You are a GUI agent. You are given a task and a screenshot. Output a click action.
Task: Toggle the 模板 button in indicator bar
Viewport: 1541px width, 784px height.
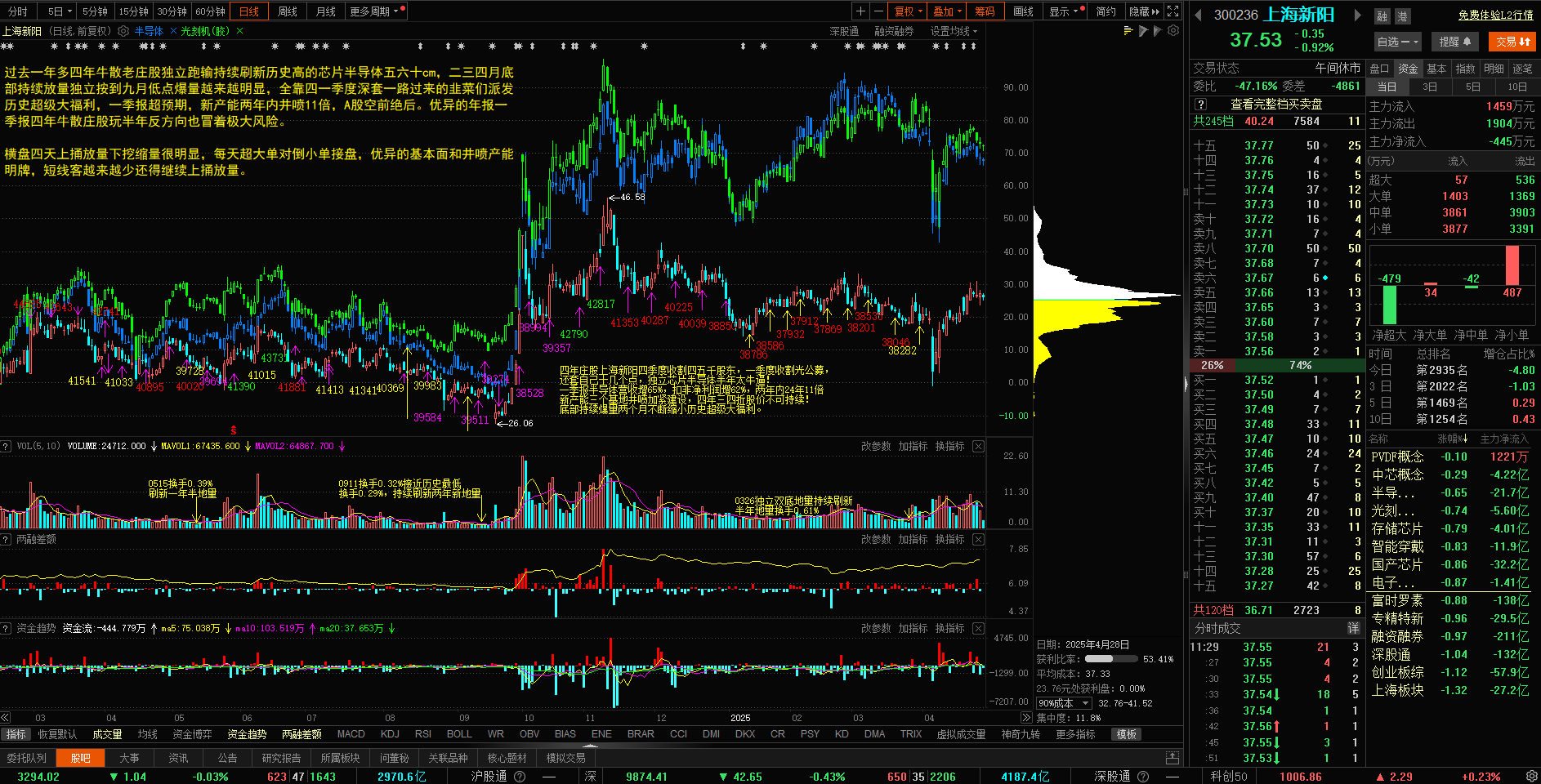click(x=1127, y=734)
